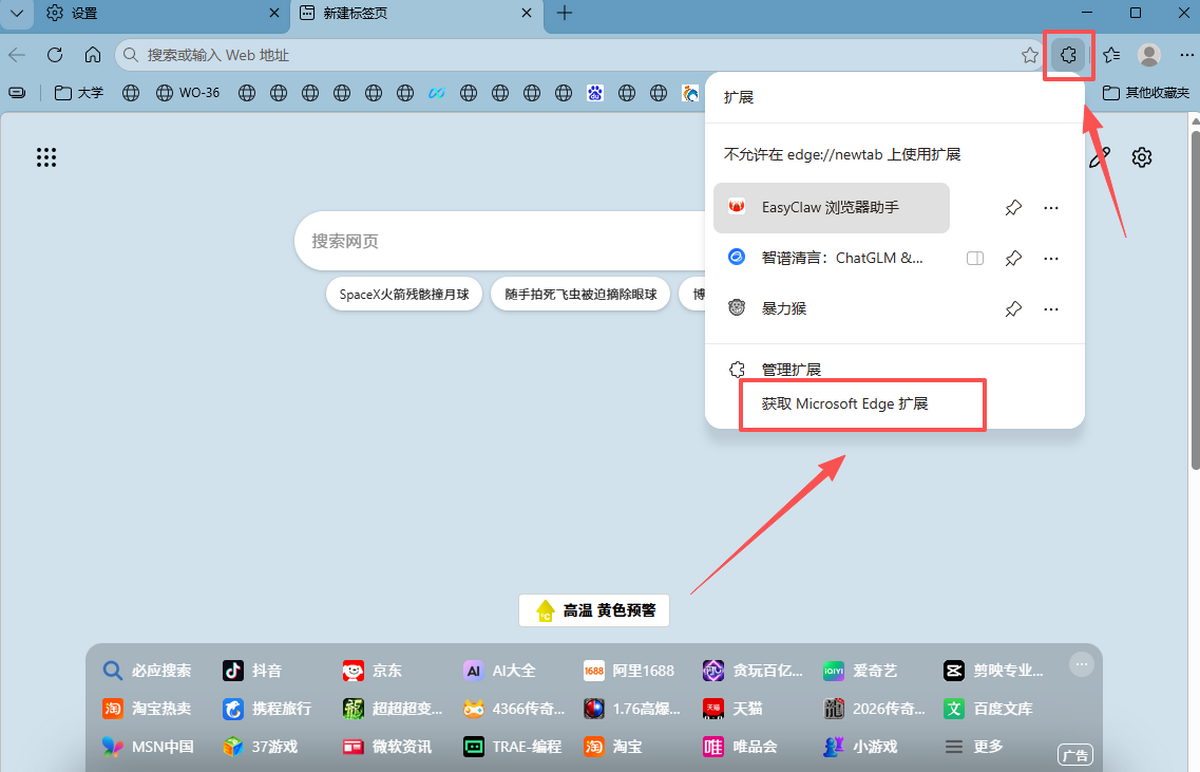Open 37游戏 quick link
This screenshot has height=772, width=1200.
[x=260, y=746]
